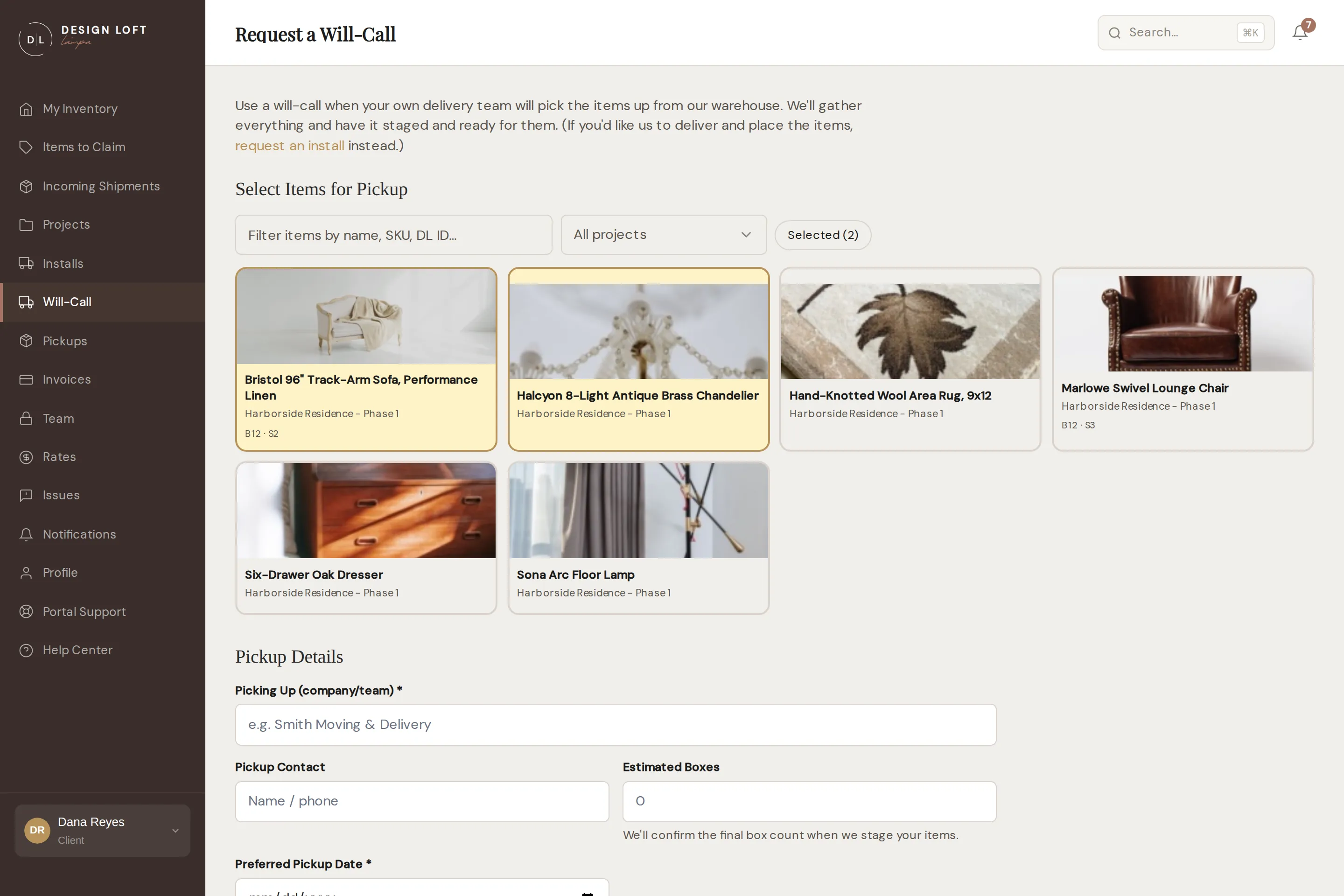
Task: Select the Hand-Knotted Wool Area Rug card
Action: click(x=910, y=359)
